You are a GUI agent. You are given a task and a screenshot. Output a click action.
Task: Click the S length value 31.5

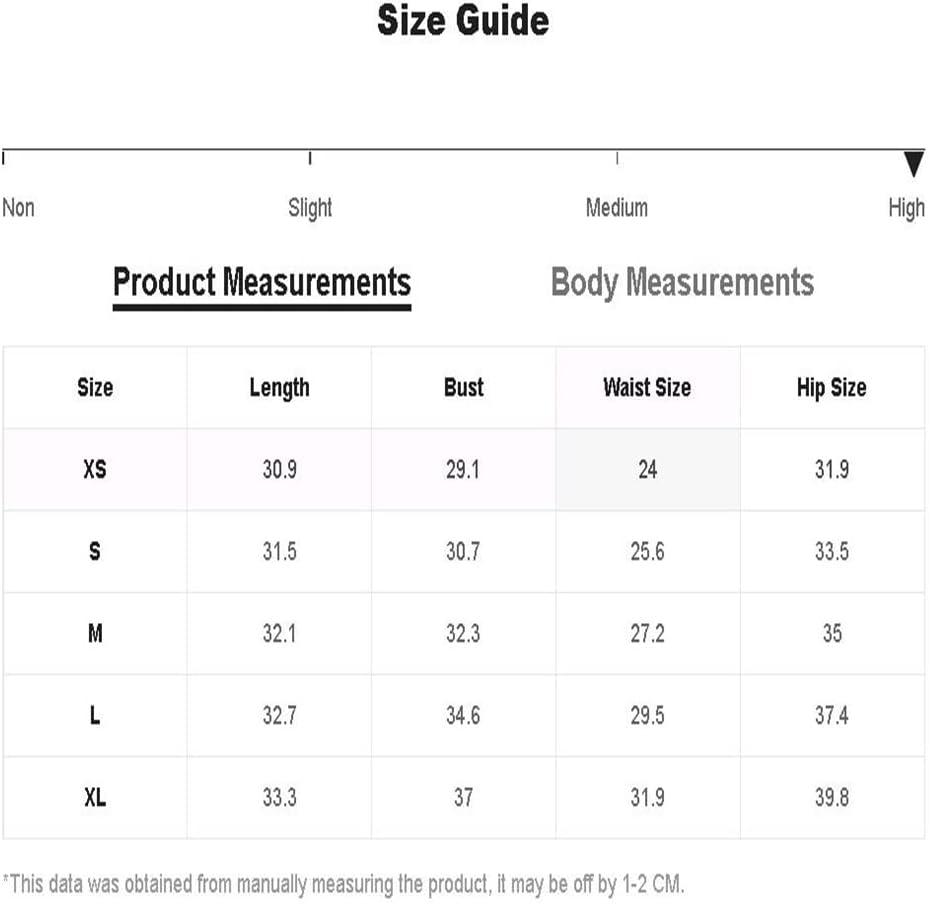click(x=280, y=552)
